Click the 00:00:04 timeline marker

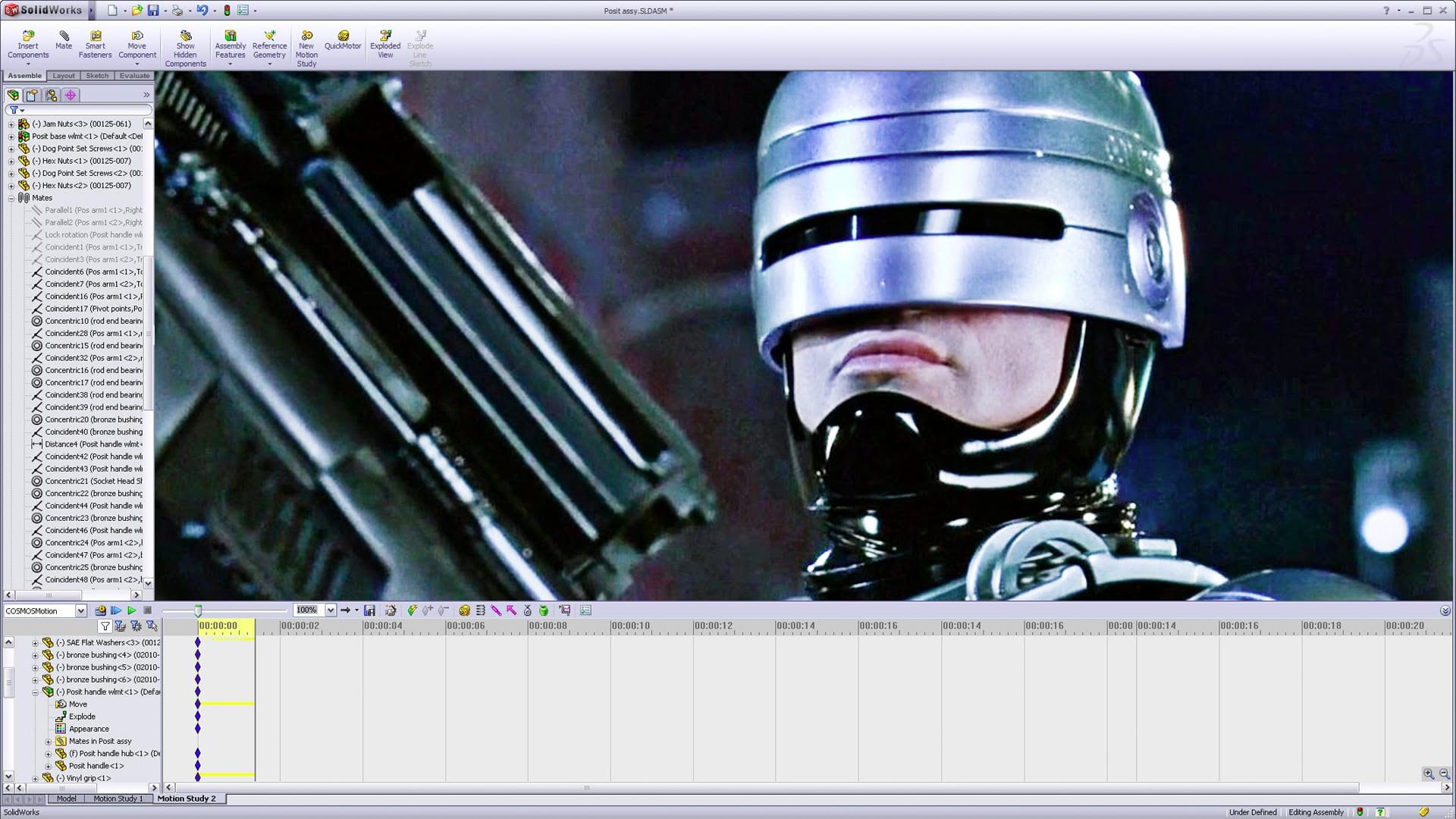(x=382, y=626)
